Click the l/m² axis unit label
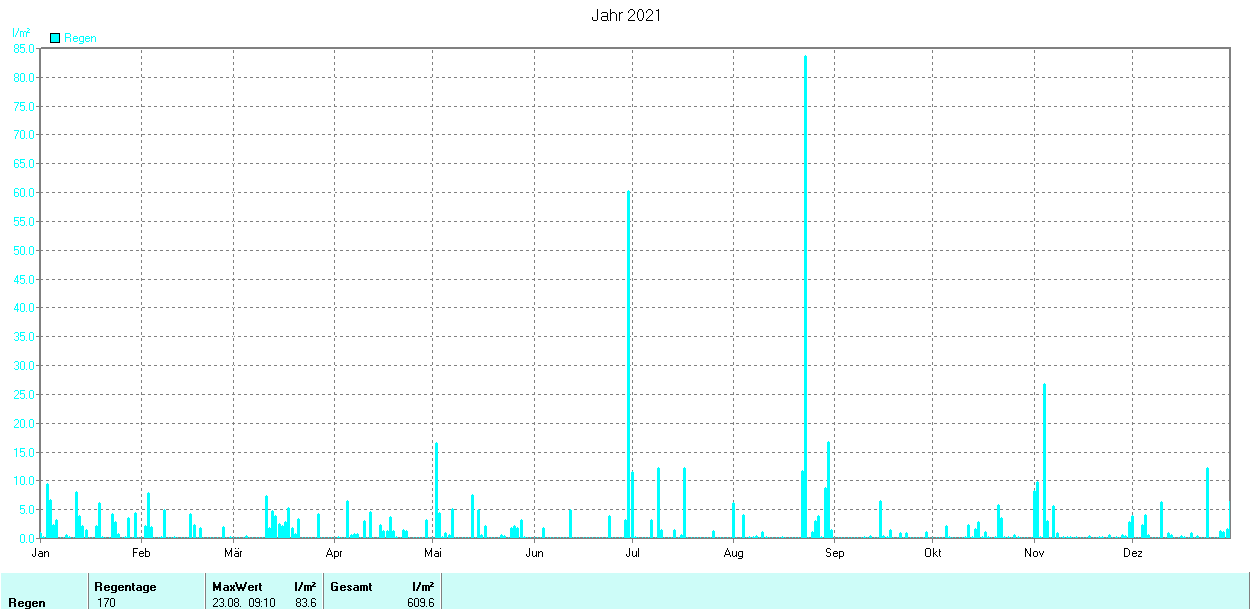The width and height of the screenshot is (1250, 609). pyautogui.click(x=21, y=33)
